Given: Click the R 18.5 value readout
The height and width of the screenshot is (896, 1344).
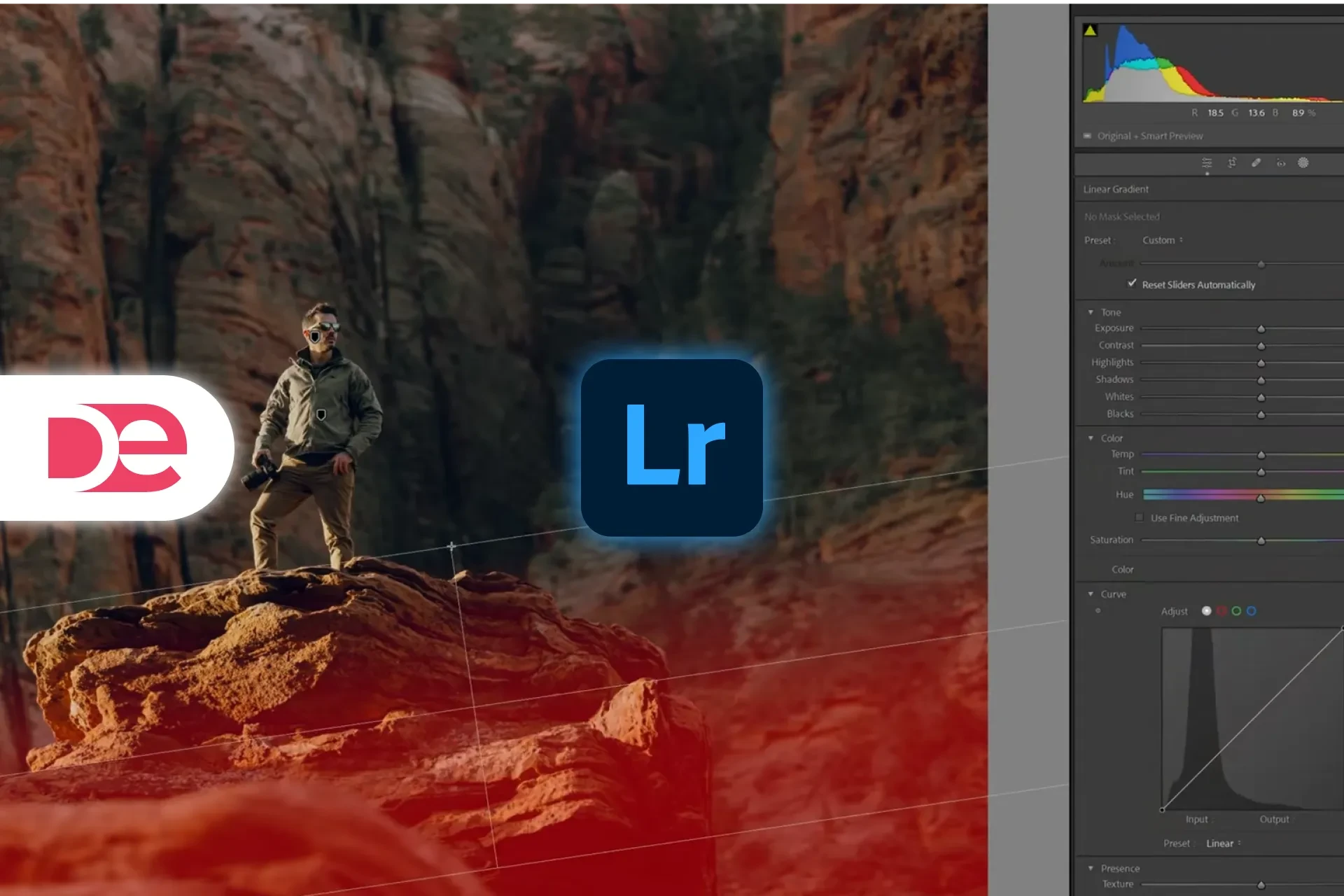Looking at the screenshot, I should tap(1208, 113).
